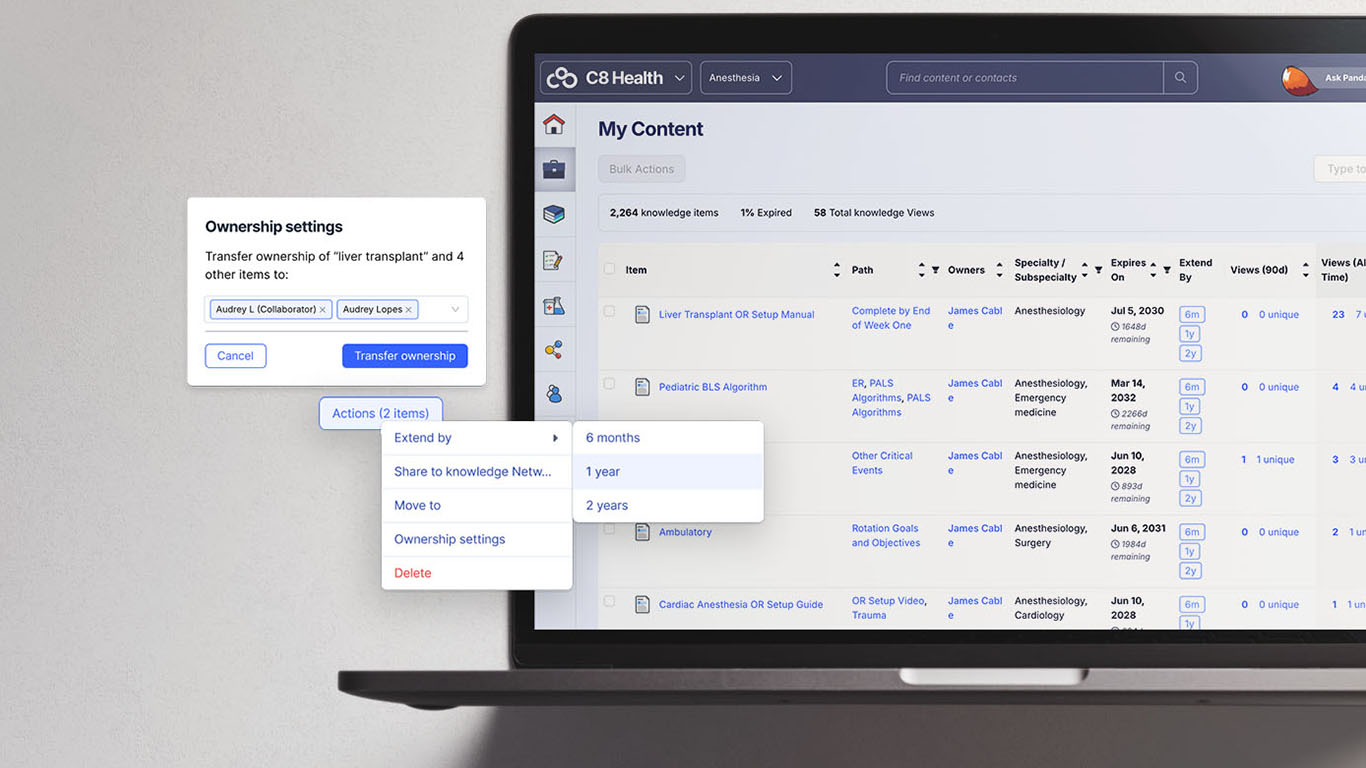The height and width of the screenshot is (768, 1366).
Task: Open the Actions (2 items) dropdown
Action: pos(381,413)
